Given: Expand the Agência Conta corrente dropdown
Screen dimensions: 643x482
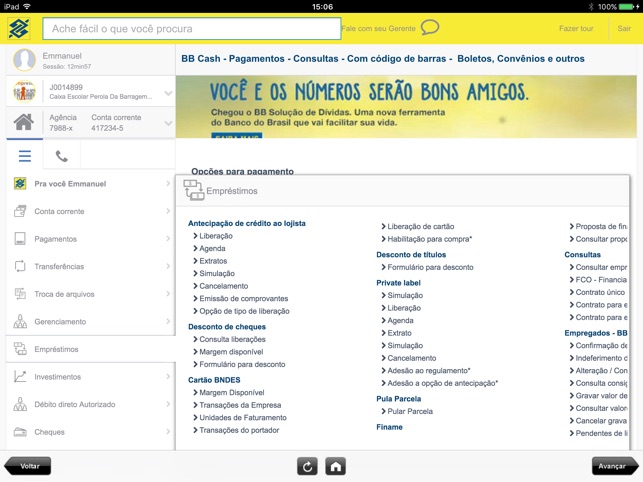Looking at the screenshot, I should tap(168, 123).
